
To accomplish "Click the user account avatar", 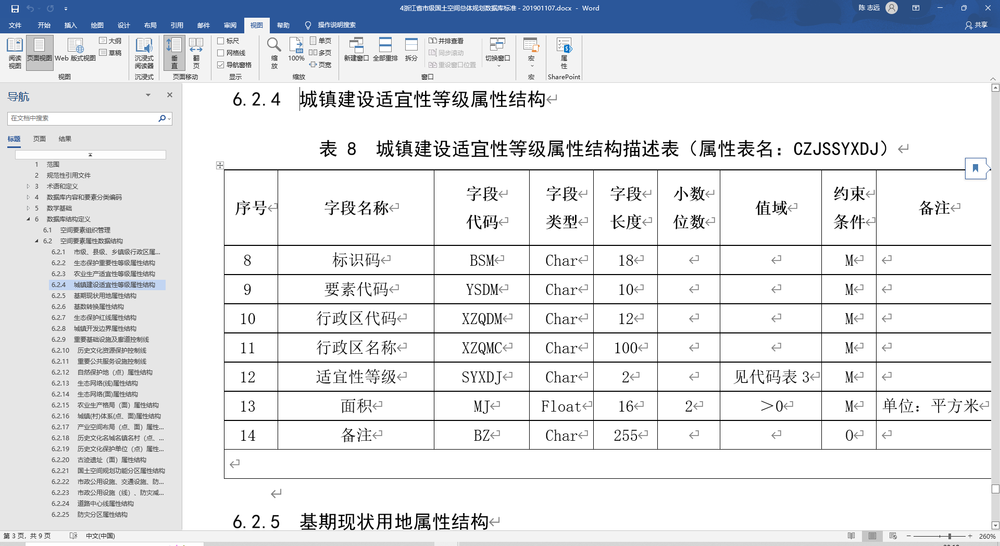I will tap(892, 8).
